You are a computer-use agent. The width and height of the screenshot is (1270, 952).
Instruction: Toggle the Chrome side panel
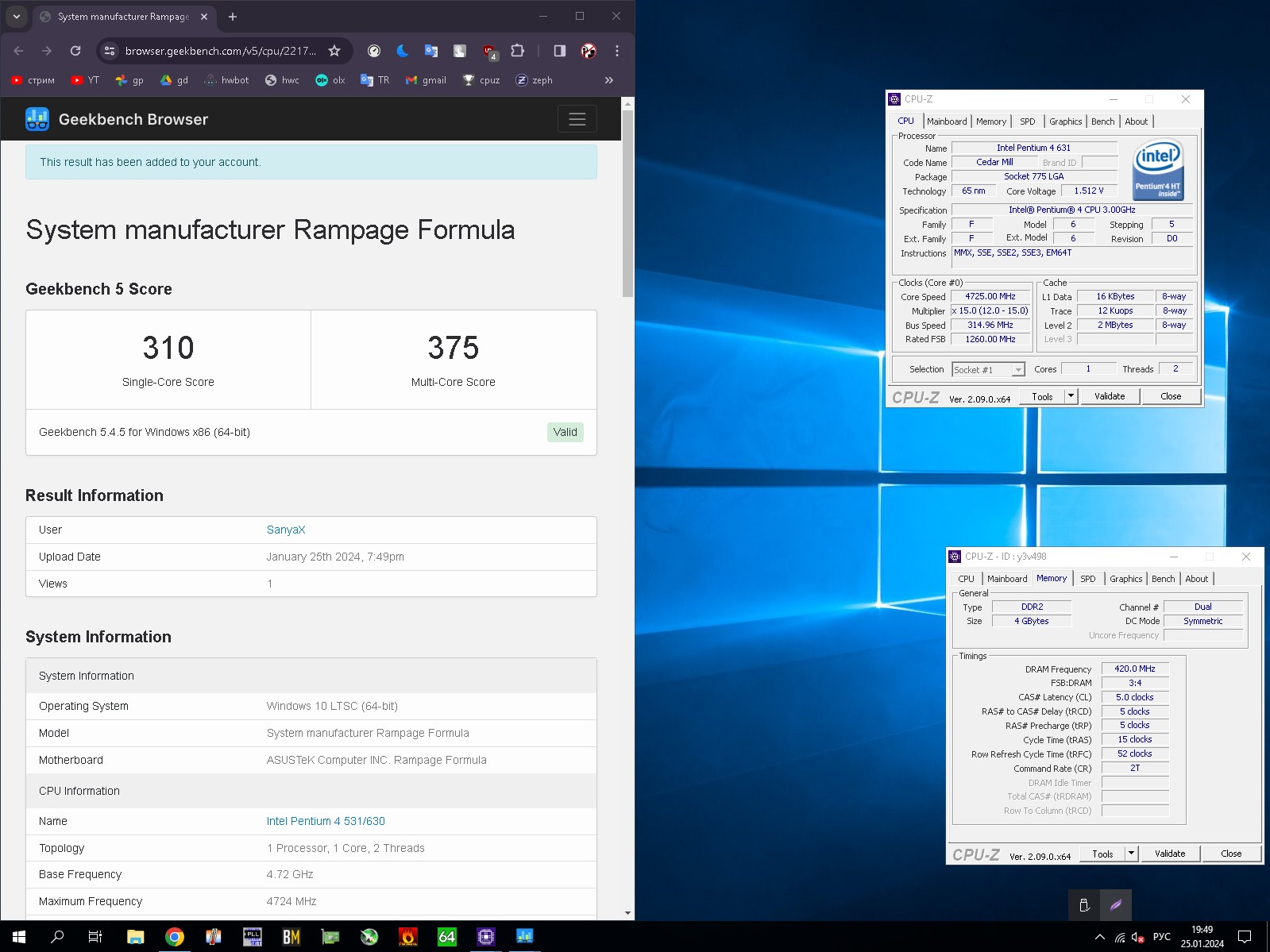coord(560,51)
